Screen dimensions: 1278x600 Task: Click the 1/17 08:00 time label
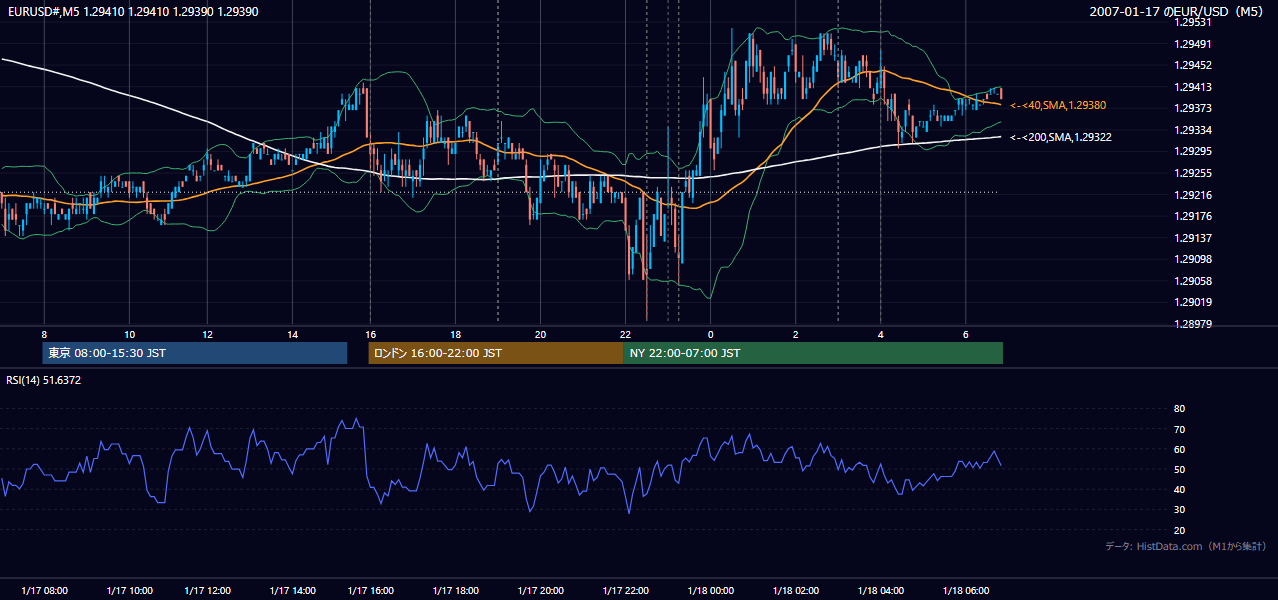point(46,591)
